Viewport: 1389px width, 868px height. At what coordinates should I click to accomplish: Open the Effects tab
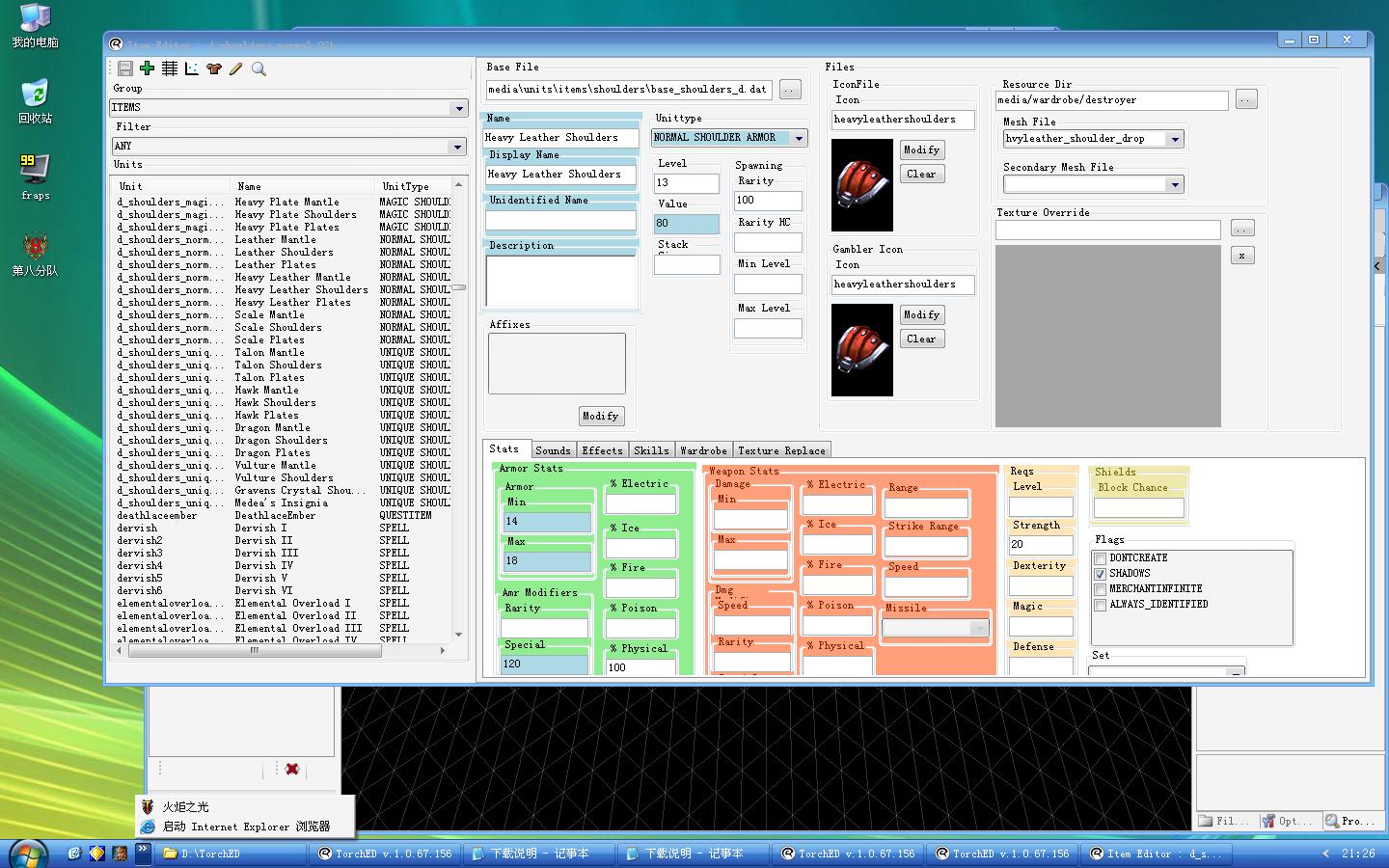[x=602, y=450]
